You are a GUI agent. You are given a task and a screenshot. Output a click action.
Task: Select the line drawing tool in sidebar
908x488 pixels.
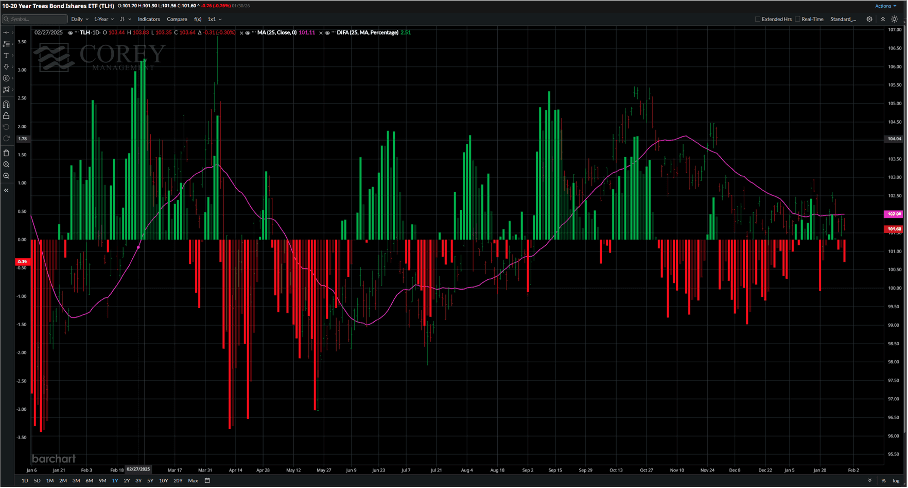point(6,44)
